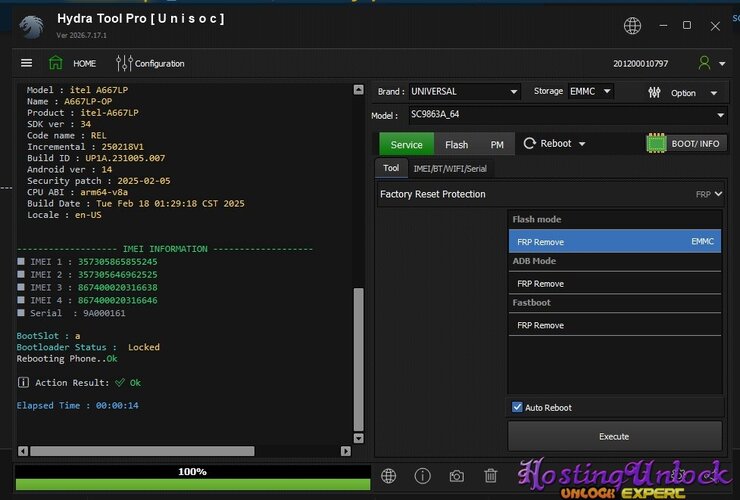Image resolution: width=740 pixels, height=500 pixels.
Task: Click Serial value 9A000161
Action: click(x=104, y=313)
